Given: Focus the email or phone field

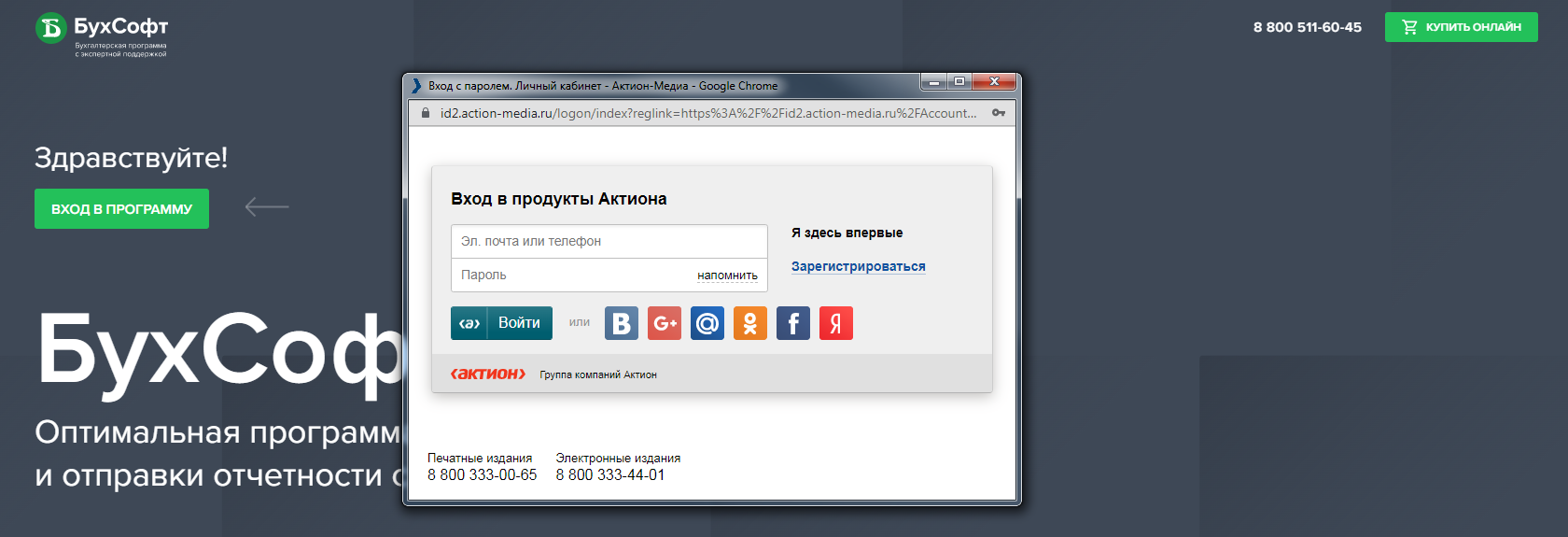Looking at the screenshot, I should pos(609,241).
